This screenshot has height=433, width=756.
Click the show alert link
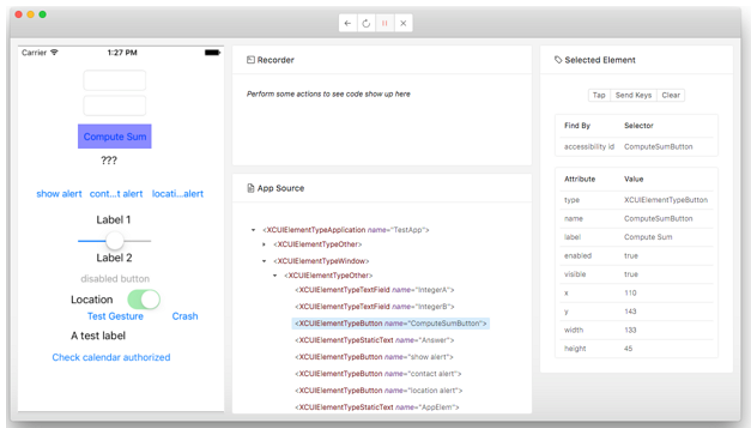coord(59,194)
